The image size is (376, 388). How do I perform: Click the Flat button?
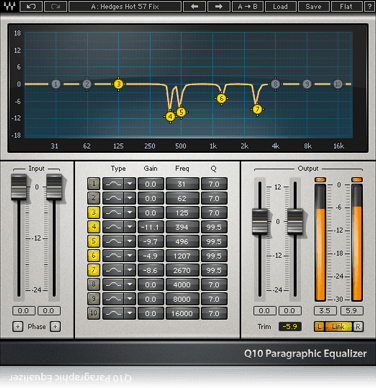click(346, 6)
